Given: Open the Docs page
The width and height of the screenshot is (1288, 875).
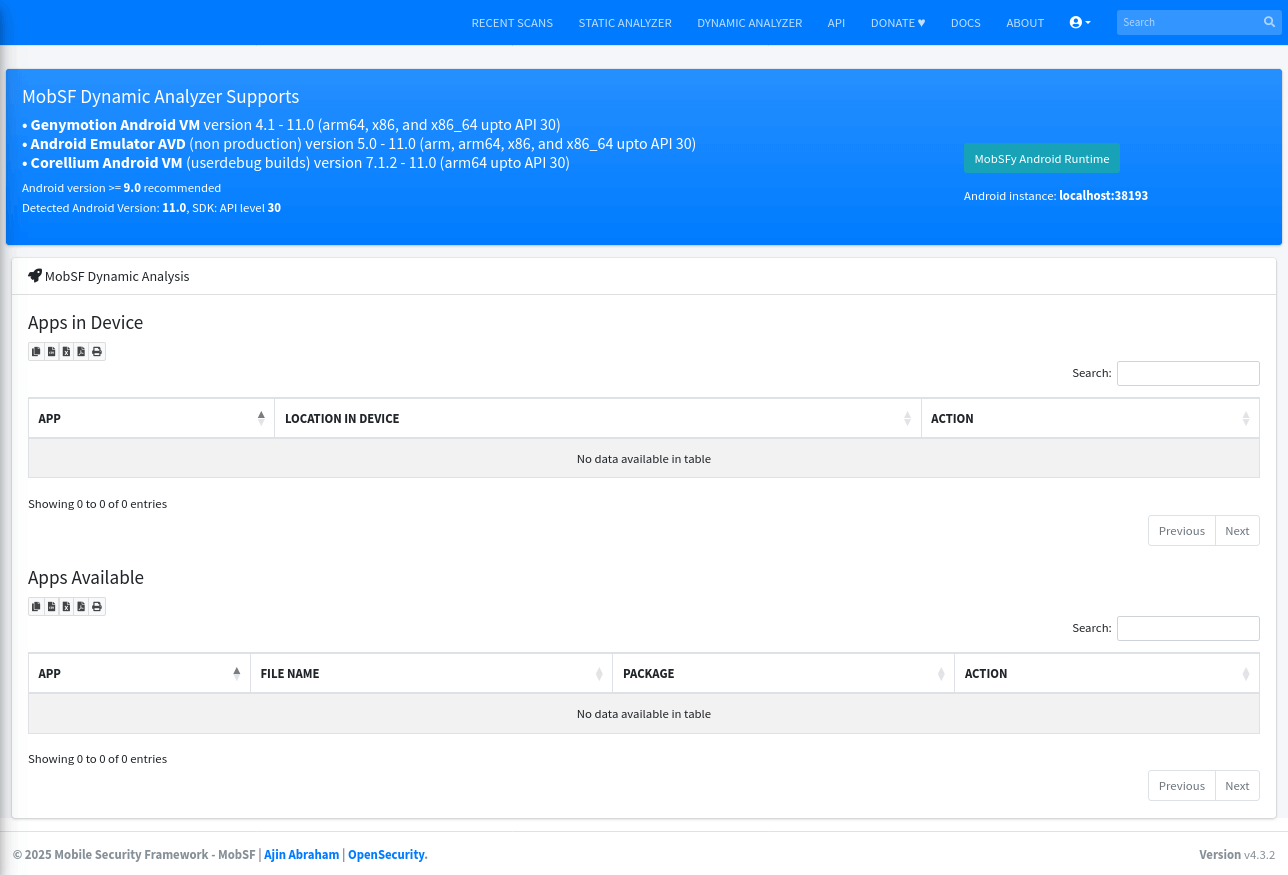Looking at the screenshot, I should tap(965, 23).
